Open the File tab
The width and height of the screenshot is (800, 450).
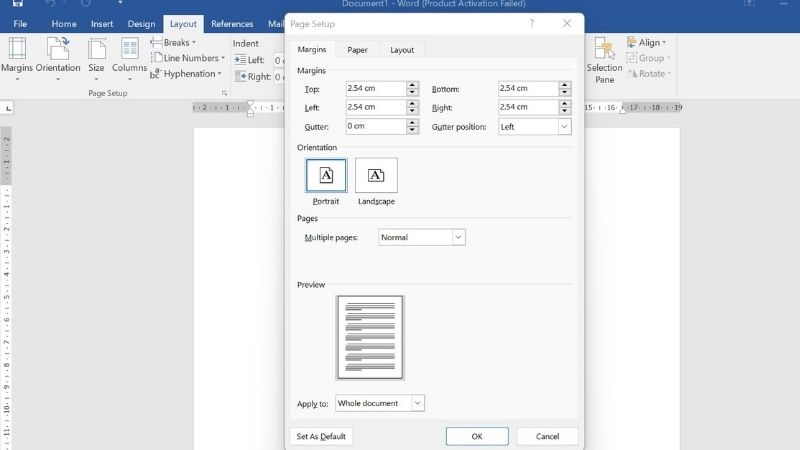(20, 24)
